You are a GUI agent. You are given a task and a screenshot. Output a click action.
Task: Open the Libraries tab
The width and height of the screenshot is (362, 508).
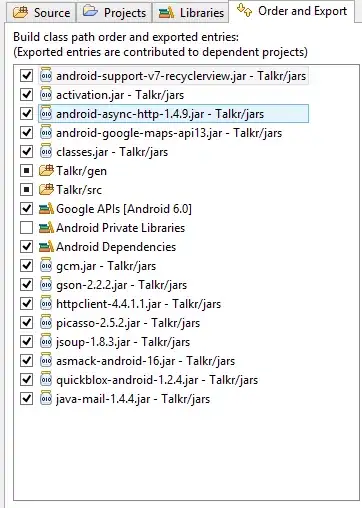[191, 13]
